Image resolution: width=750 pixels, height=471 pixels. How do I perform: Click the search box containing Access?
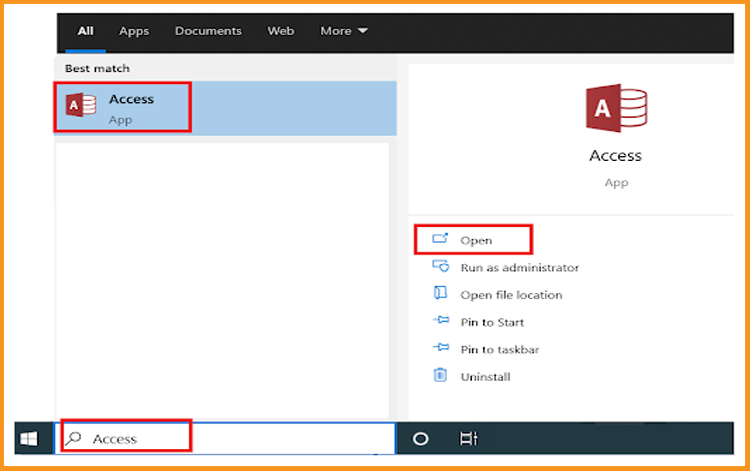[x=225, y=438]
